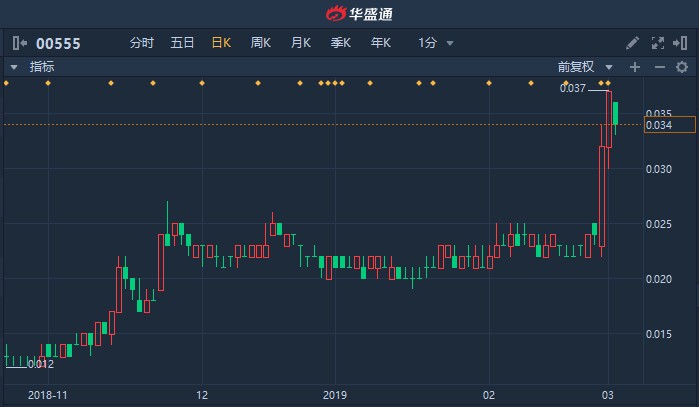Switch to 月K monthly chart
The height and width of the screenshot is (407, 699).
(x=301, y=43)
